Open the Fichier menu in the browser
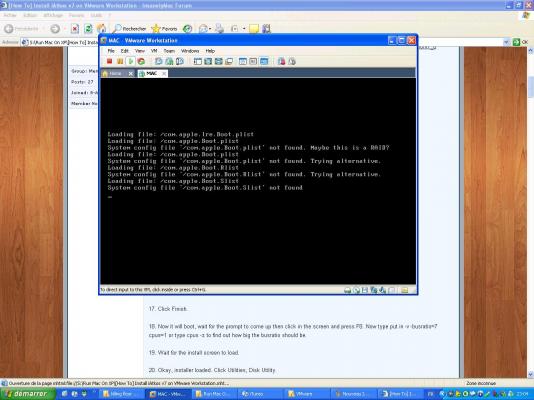Viewport: 534px width, 400px height. pyautogui.click(x=10, y=15)
